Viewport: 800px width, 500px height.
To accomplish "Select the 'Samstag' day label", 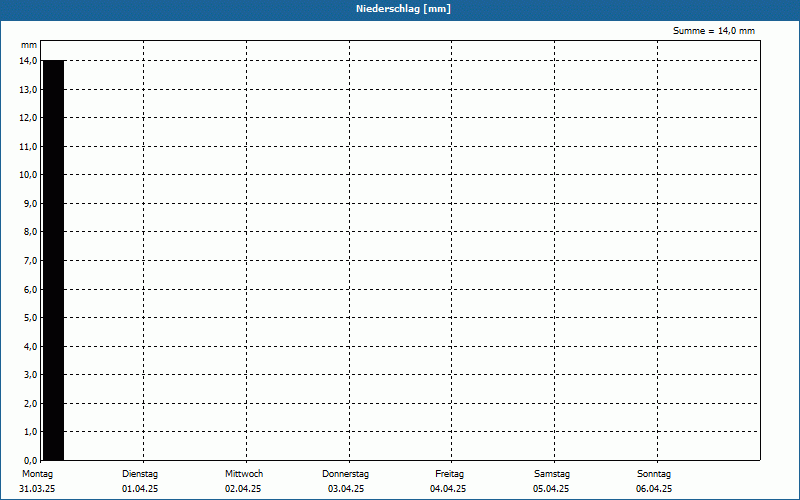I will [x=552, y=473].
